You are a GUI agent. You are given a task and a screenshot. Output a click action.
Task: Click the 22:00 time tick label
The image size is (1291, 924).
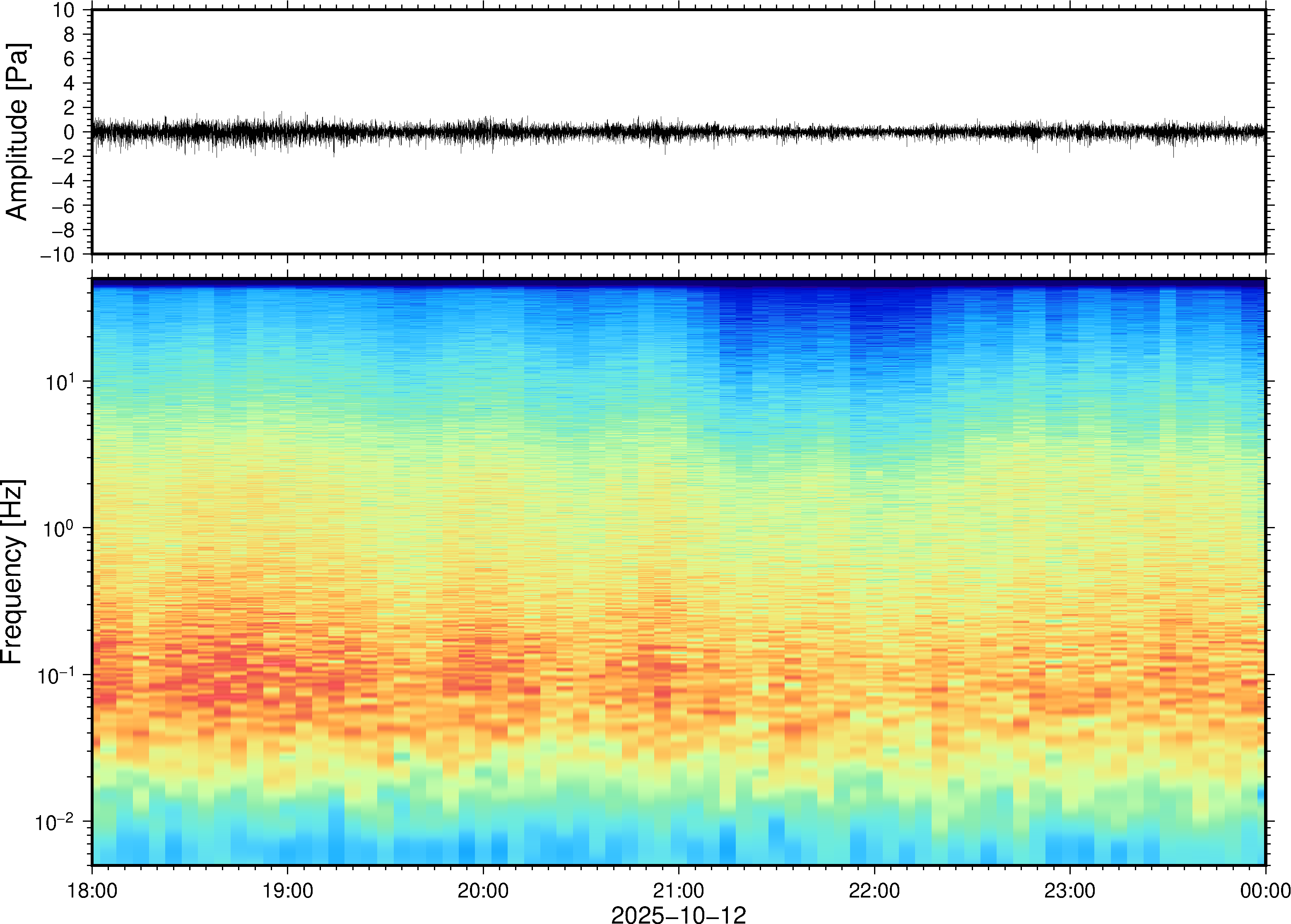click(874, 890)
